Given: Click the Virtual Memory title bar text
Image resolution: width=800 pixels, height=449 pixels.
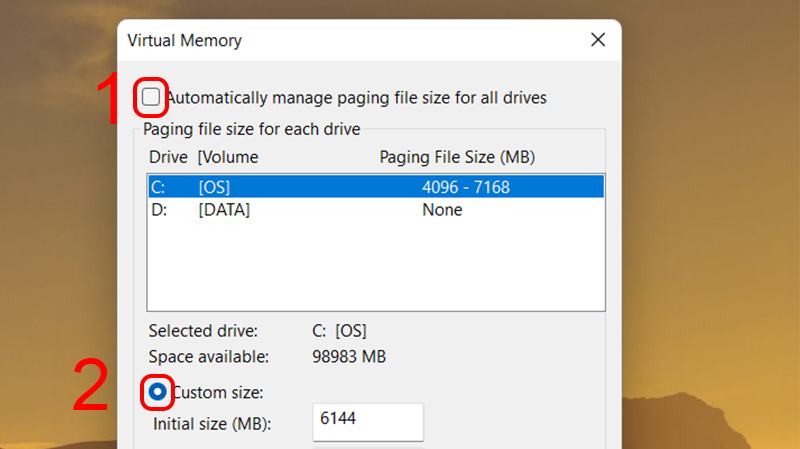Looking at the screenshot, I should pyautogui.click(x=184, y=41).
